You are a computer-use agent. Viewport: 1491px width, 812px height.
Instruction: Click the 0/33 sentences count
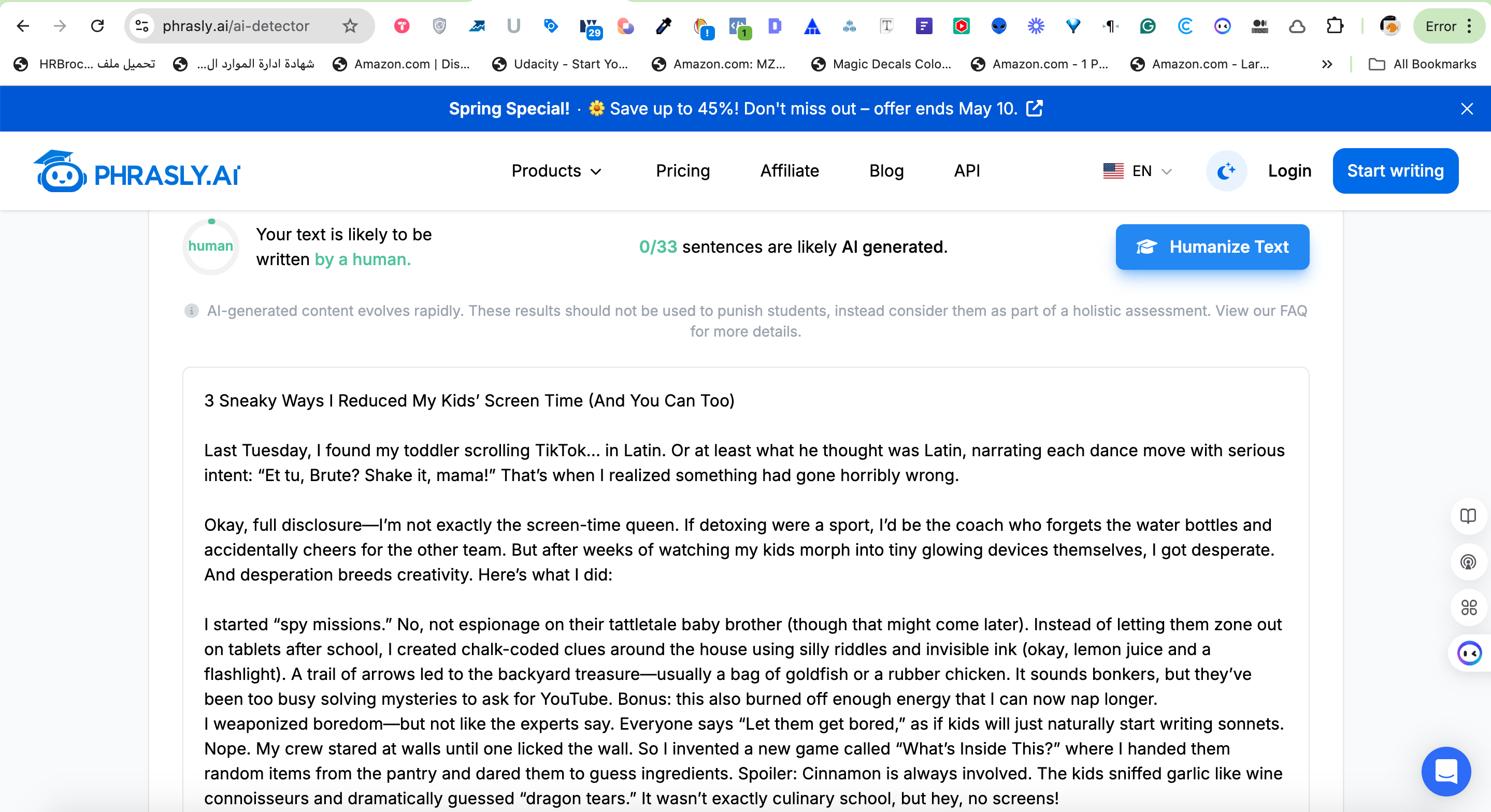click(658, 247)
